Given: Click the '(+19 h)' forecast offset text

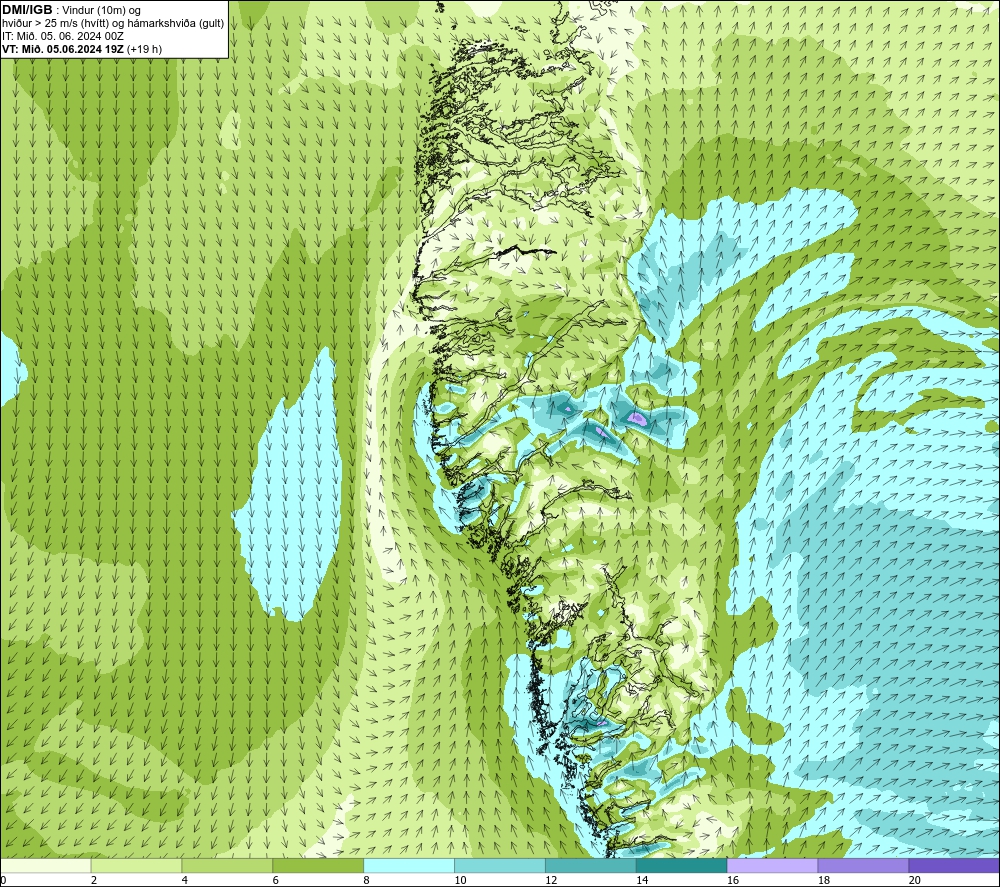Looking at the screenshot, I should [144, 49].
